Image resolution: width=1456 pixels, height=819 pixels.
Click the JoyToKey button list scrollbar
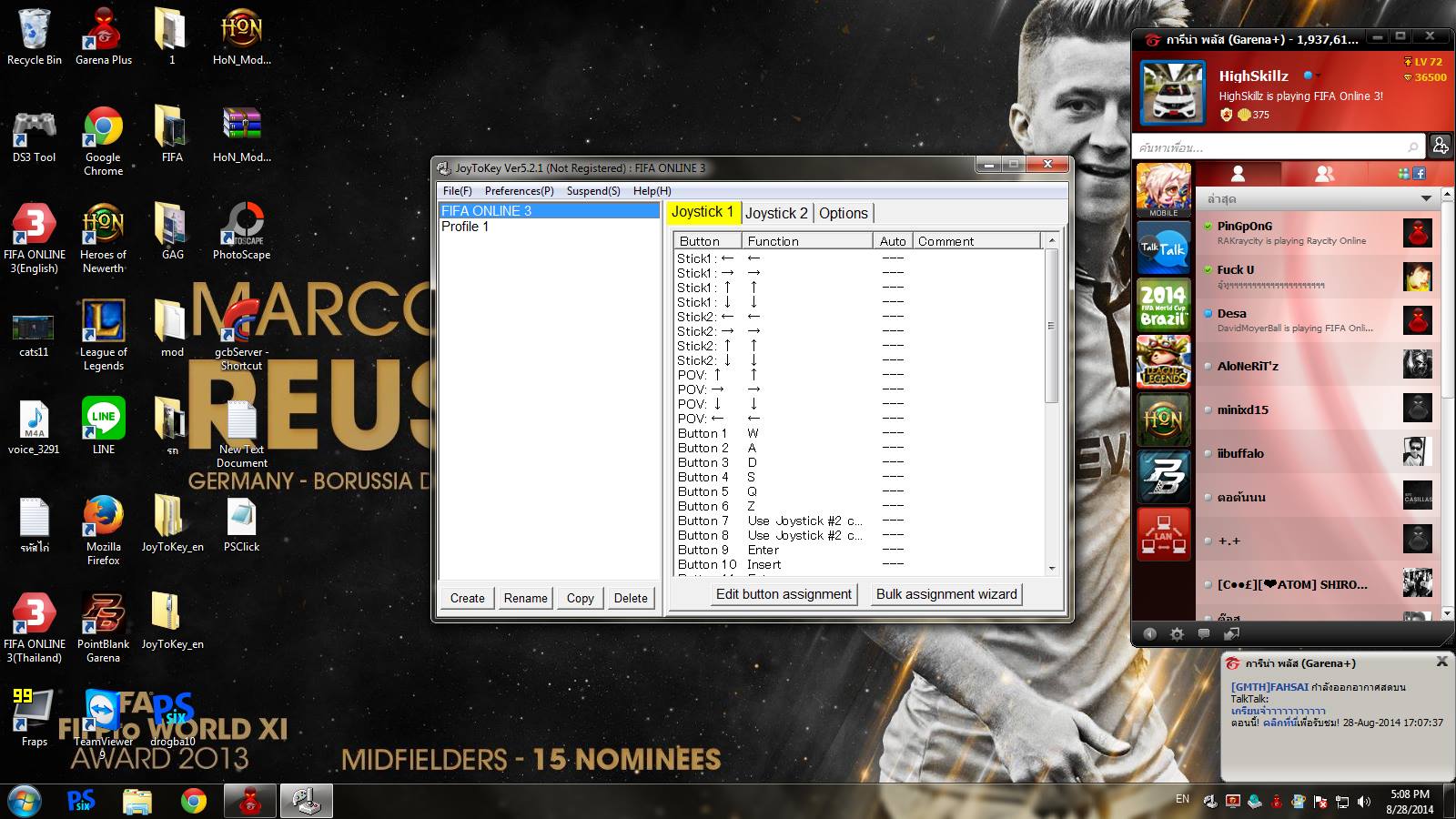click(x=1051, y=325)
